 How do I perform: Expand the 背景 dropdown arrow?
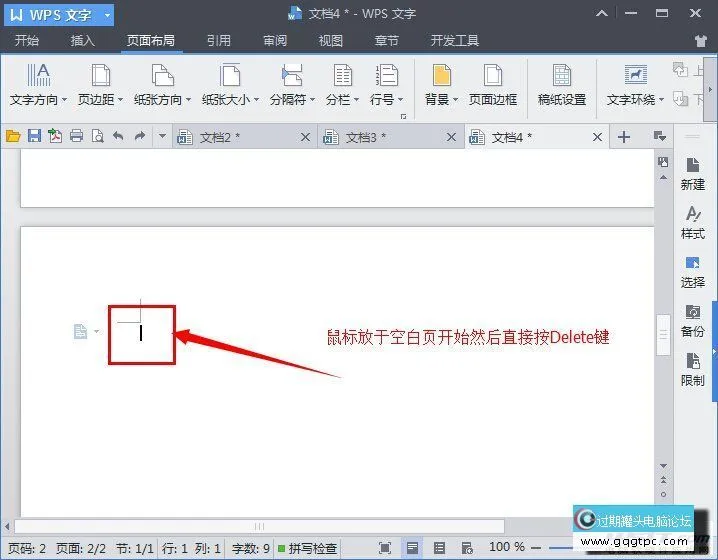(455, 99)
